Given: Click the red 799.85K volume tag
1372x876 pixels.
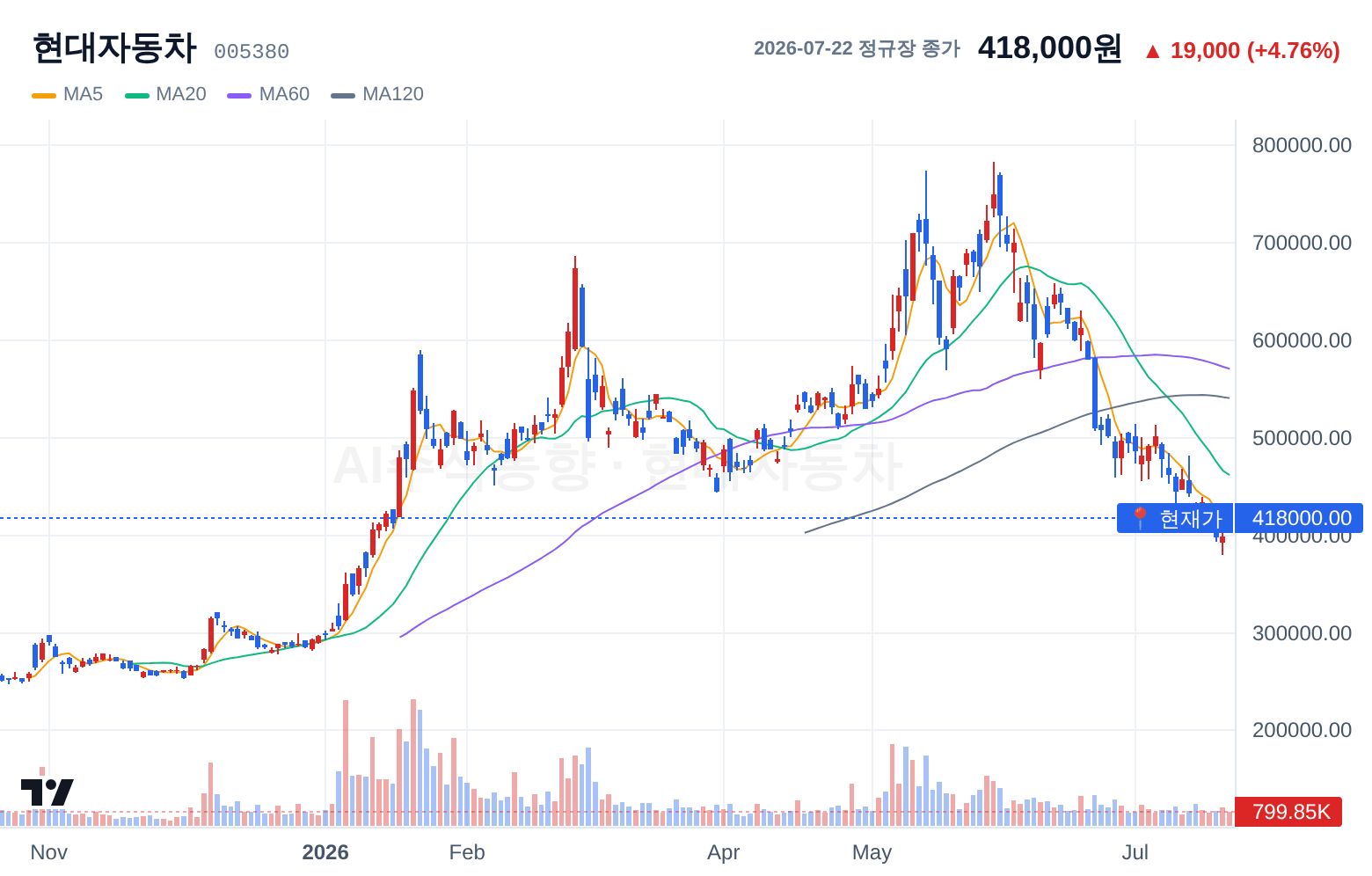Looking at the screenshot, I should (1288, 811).
